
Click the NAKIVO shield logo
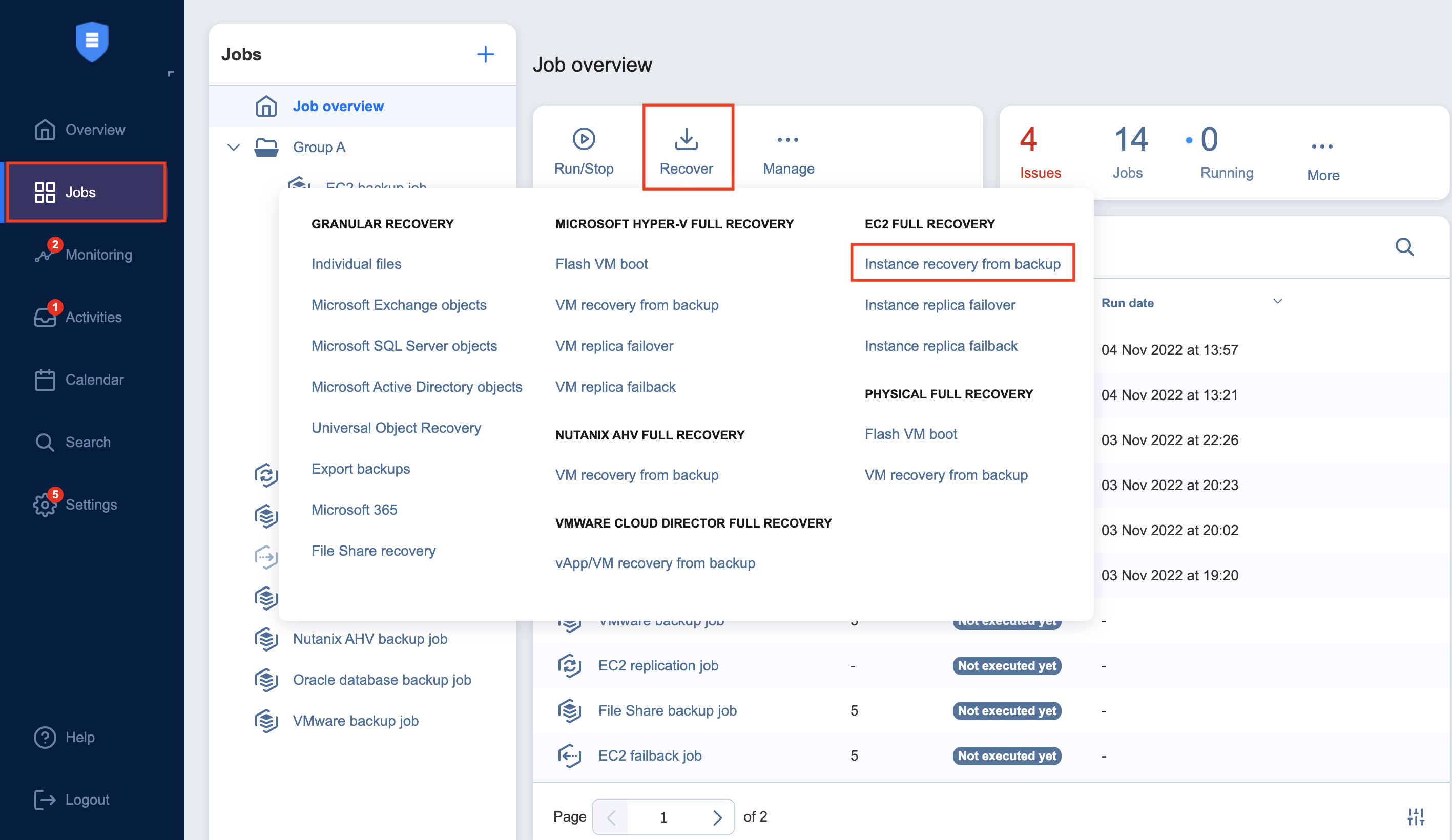click(92, 41)
